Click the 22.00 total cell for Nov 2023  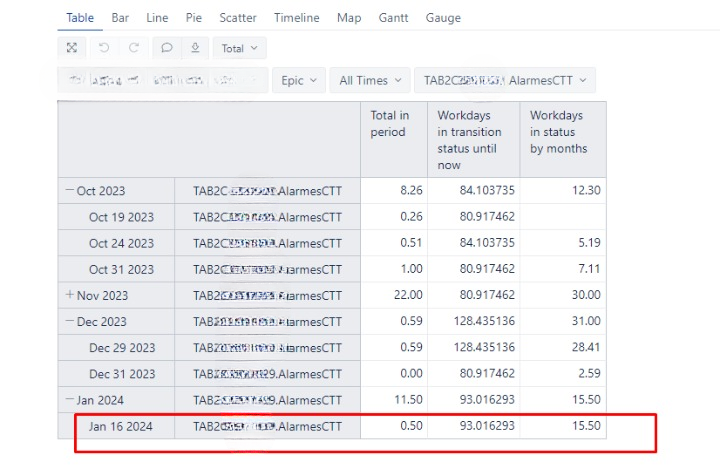point(394,294)
